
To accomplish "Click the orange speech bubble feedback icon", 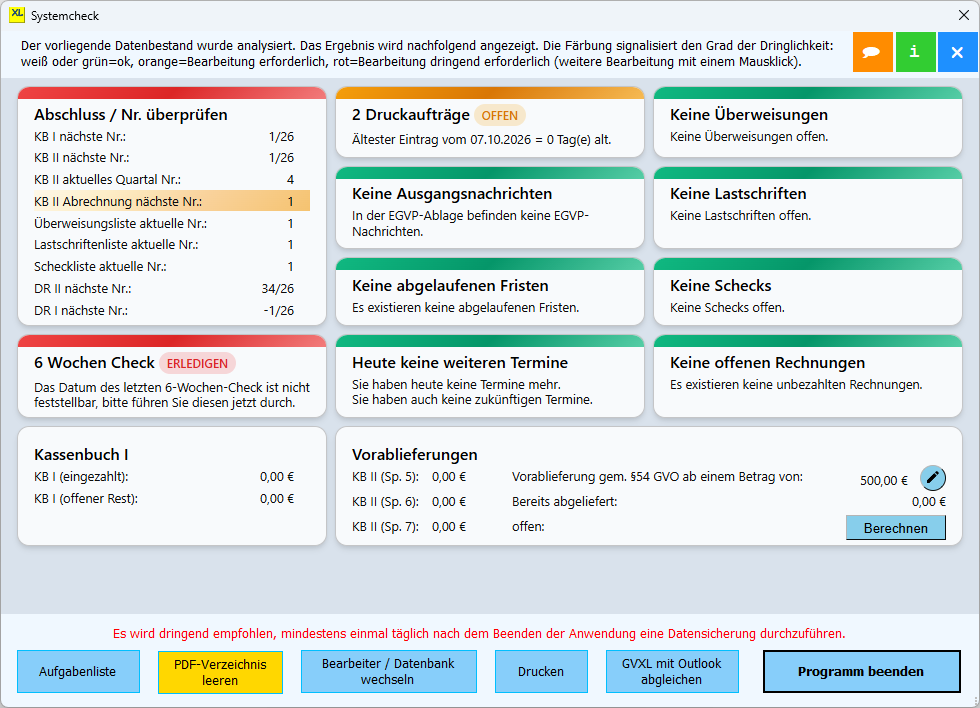I will pos(872,52).
